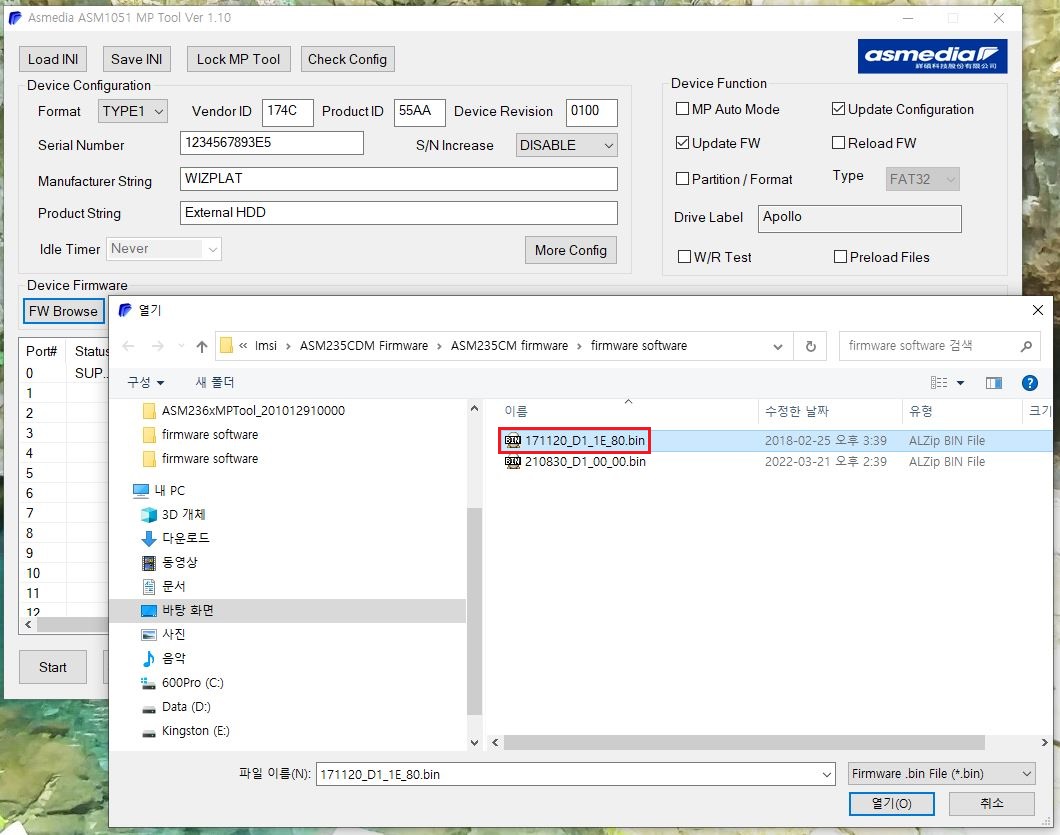This screenshot has height=835, width=1060.
Task: Uncheck the Update FW checkbox
Action: tap(682, 143)
